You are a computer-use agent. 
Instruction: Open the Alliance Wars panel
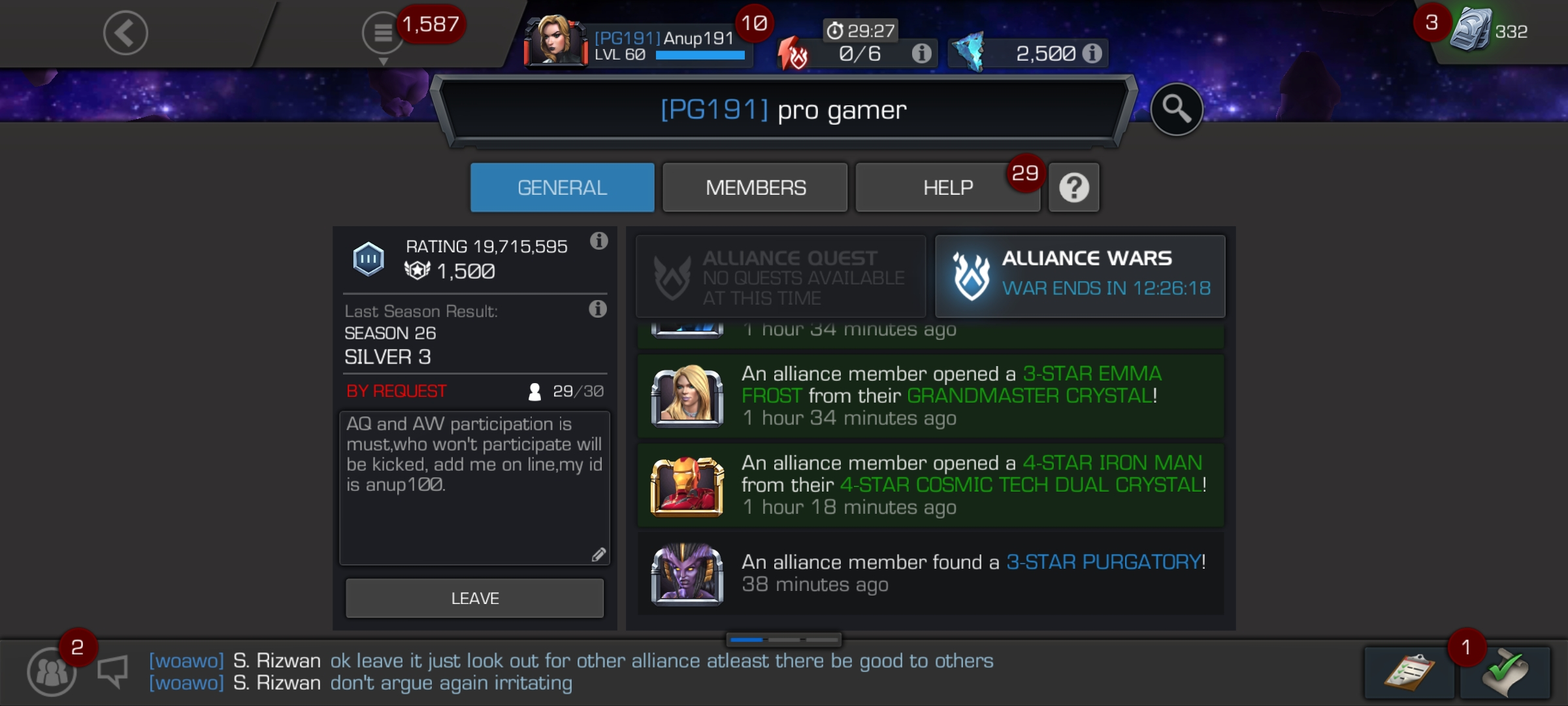tap(1080, 276)
